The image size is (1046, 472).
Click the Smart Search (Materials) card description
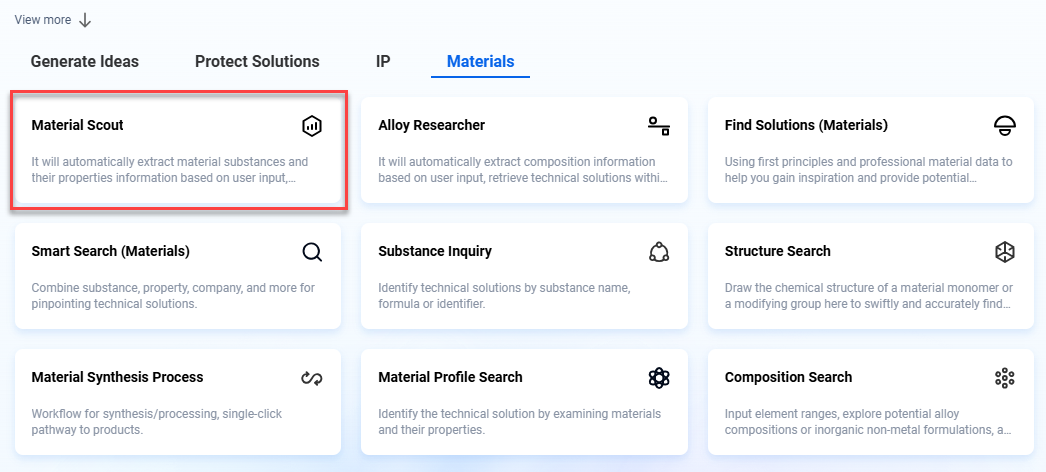[x=172, y=295]
